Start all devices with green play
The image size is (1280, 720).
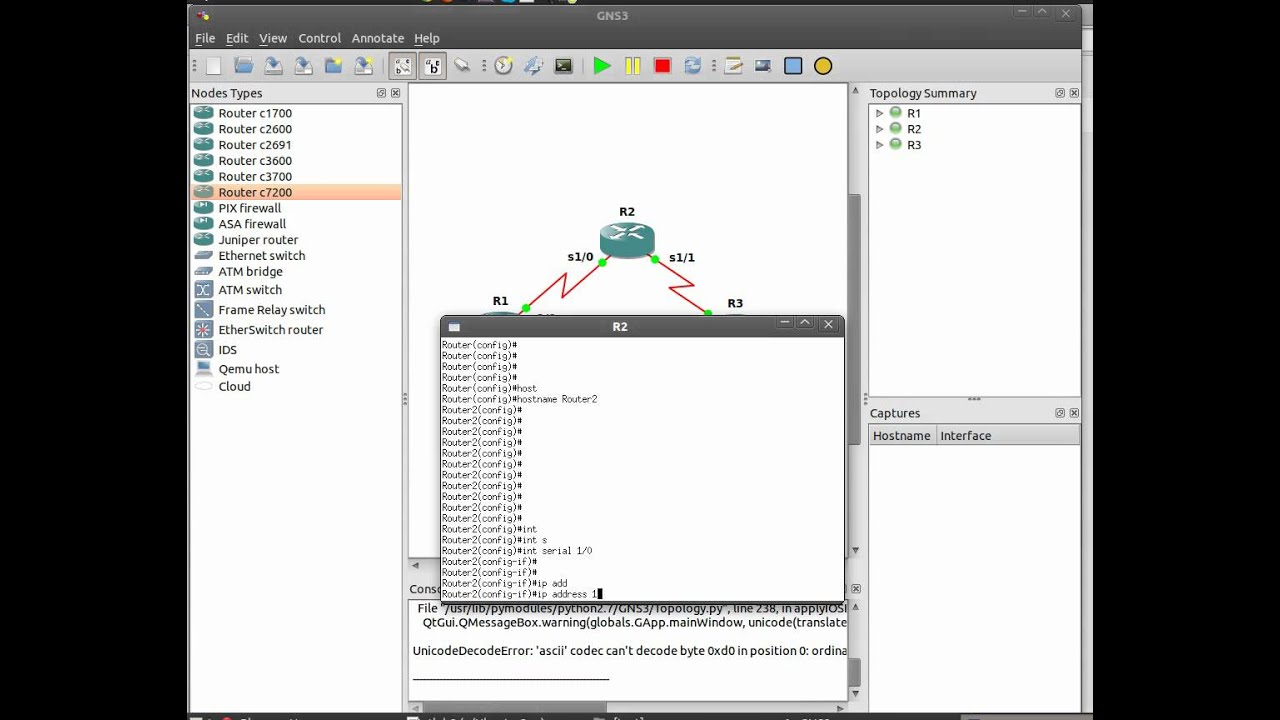tap(602, 66)
